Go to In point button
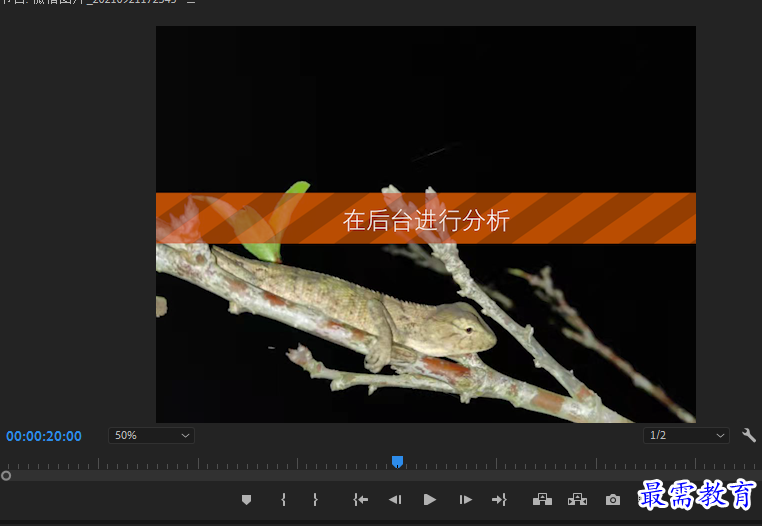Image resolution: width=762 pixels, height=526 pixels. [361, 500]
